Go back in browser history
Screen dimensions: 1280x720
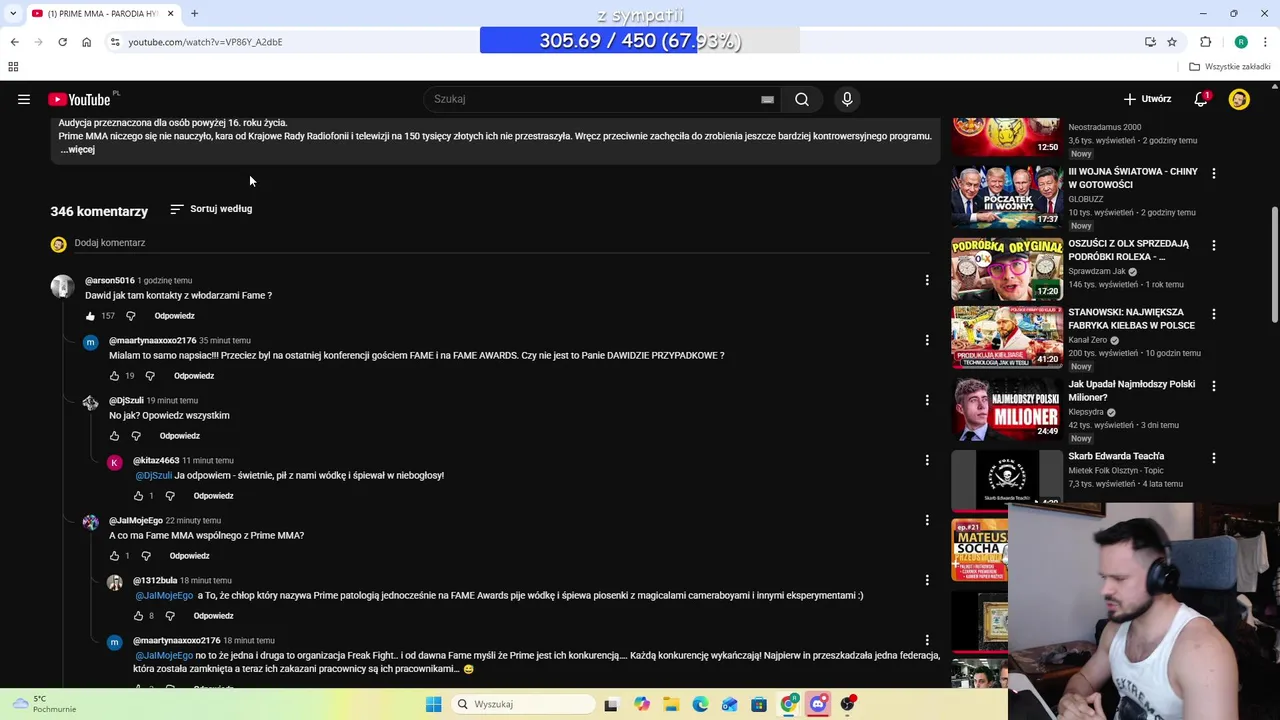click(14, 42)
